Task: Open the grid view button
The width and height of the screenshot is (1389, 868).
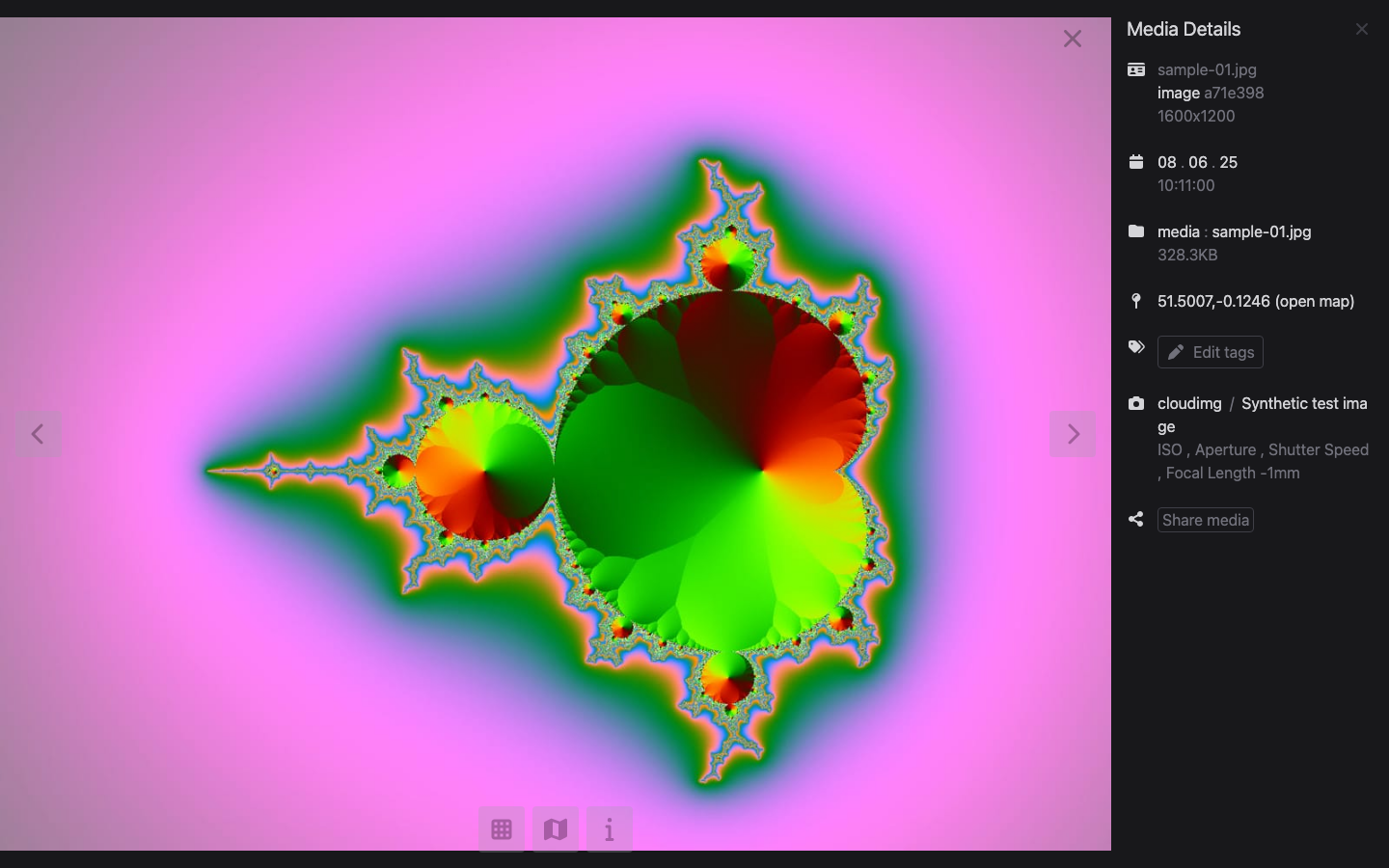Action: [x=502, y=829]
